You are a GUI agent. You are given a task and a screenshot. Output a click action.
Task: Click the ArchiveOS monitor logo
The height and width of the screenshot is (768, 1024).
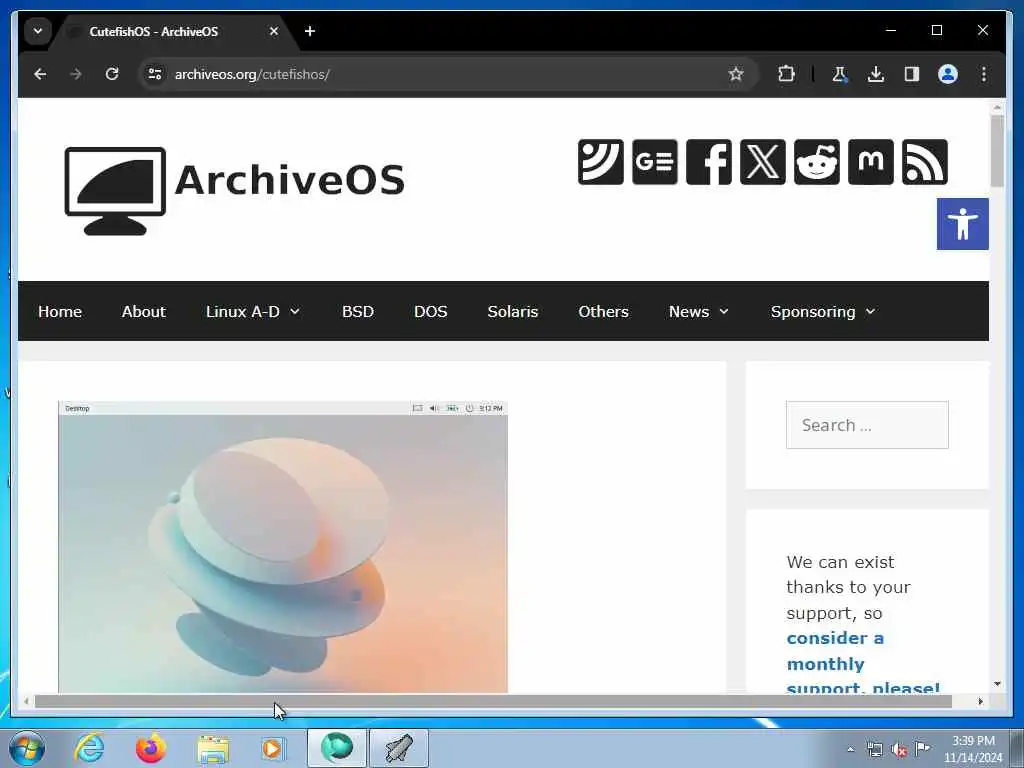pos(115,191)
